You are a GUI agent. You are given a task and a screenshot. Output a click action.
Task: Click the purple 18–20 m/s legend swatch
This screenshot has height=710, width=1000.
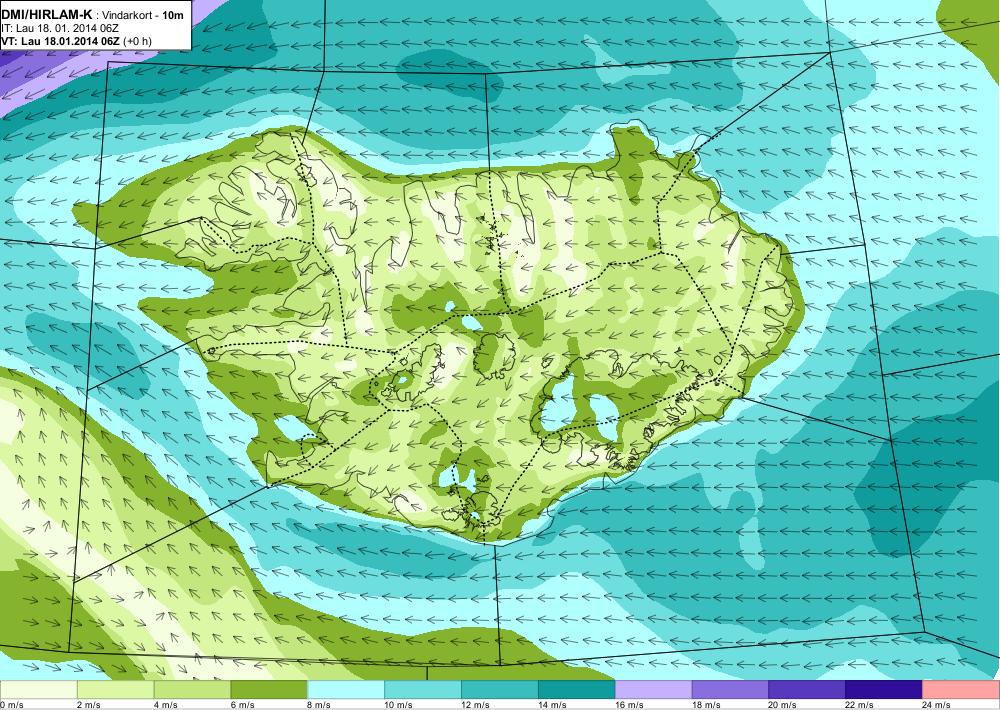[730, 690]
